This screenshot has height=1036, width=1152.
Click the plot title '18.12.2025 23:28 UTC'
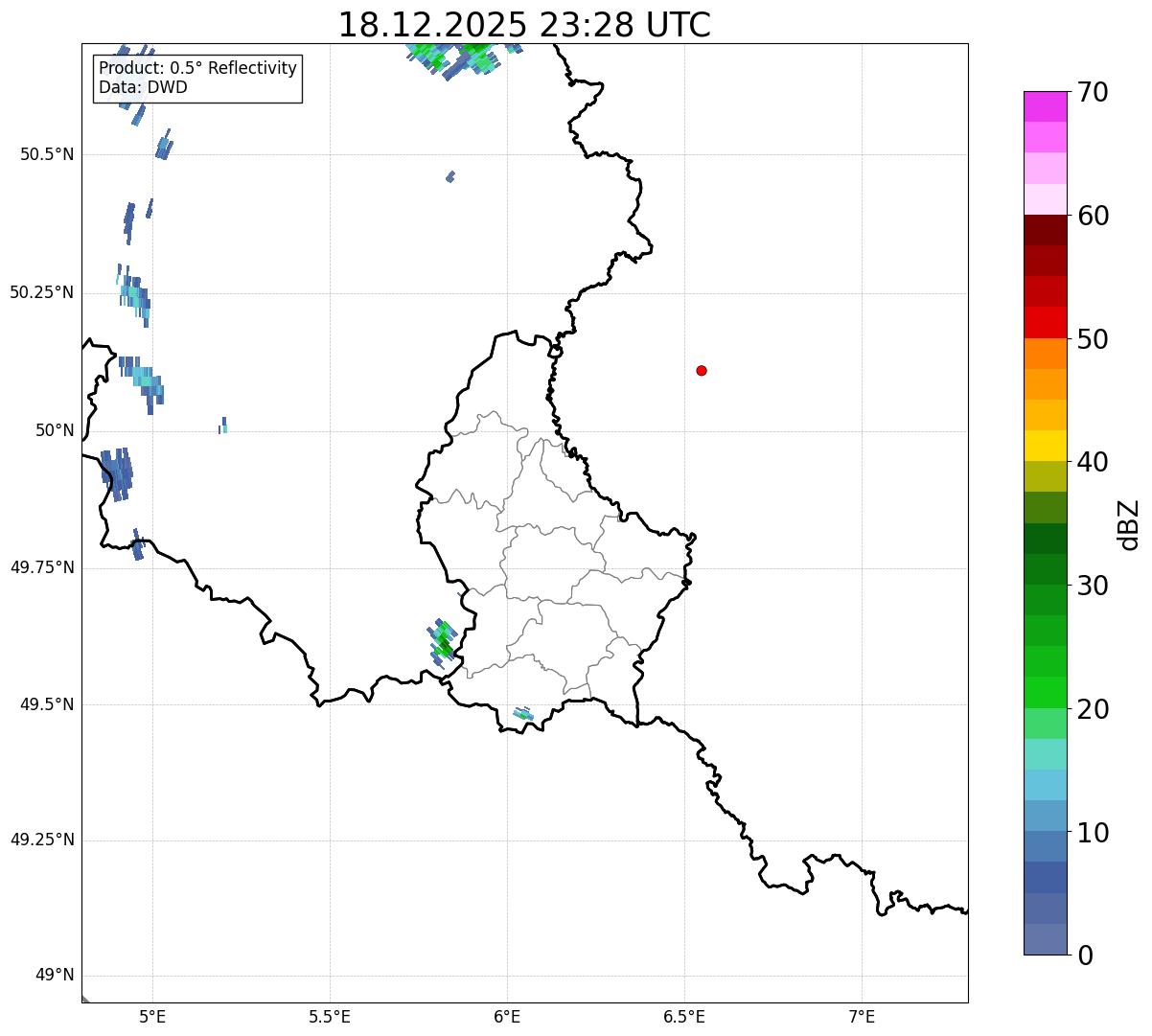(524, 25)
